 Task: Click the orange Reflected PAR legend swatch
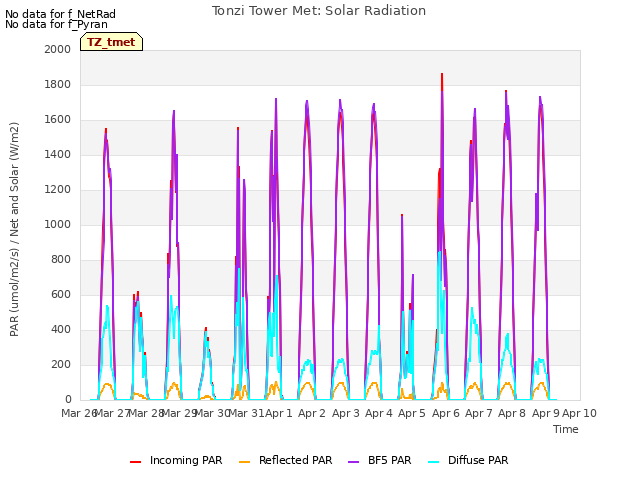[x=244, y=462]
